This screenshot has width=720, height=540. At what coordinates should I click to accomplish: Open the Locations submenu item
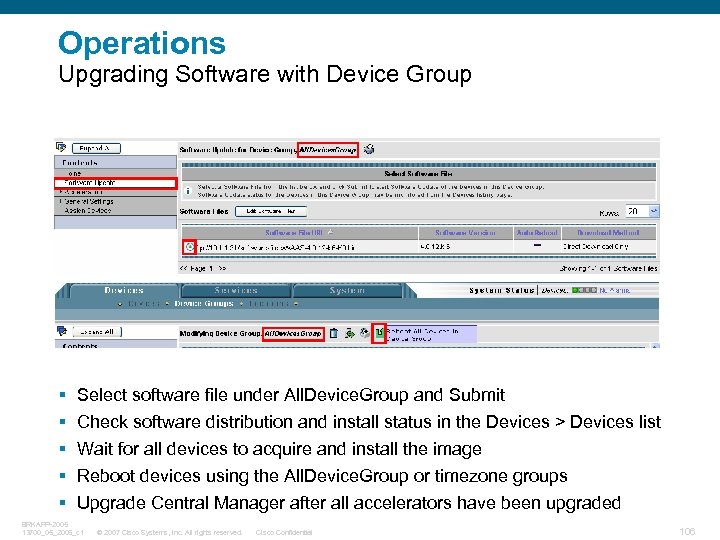tap(269, 304)
